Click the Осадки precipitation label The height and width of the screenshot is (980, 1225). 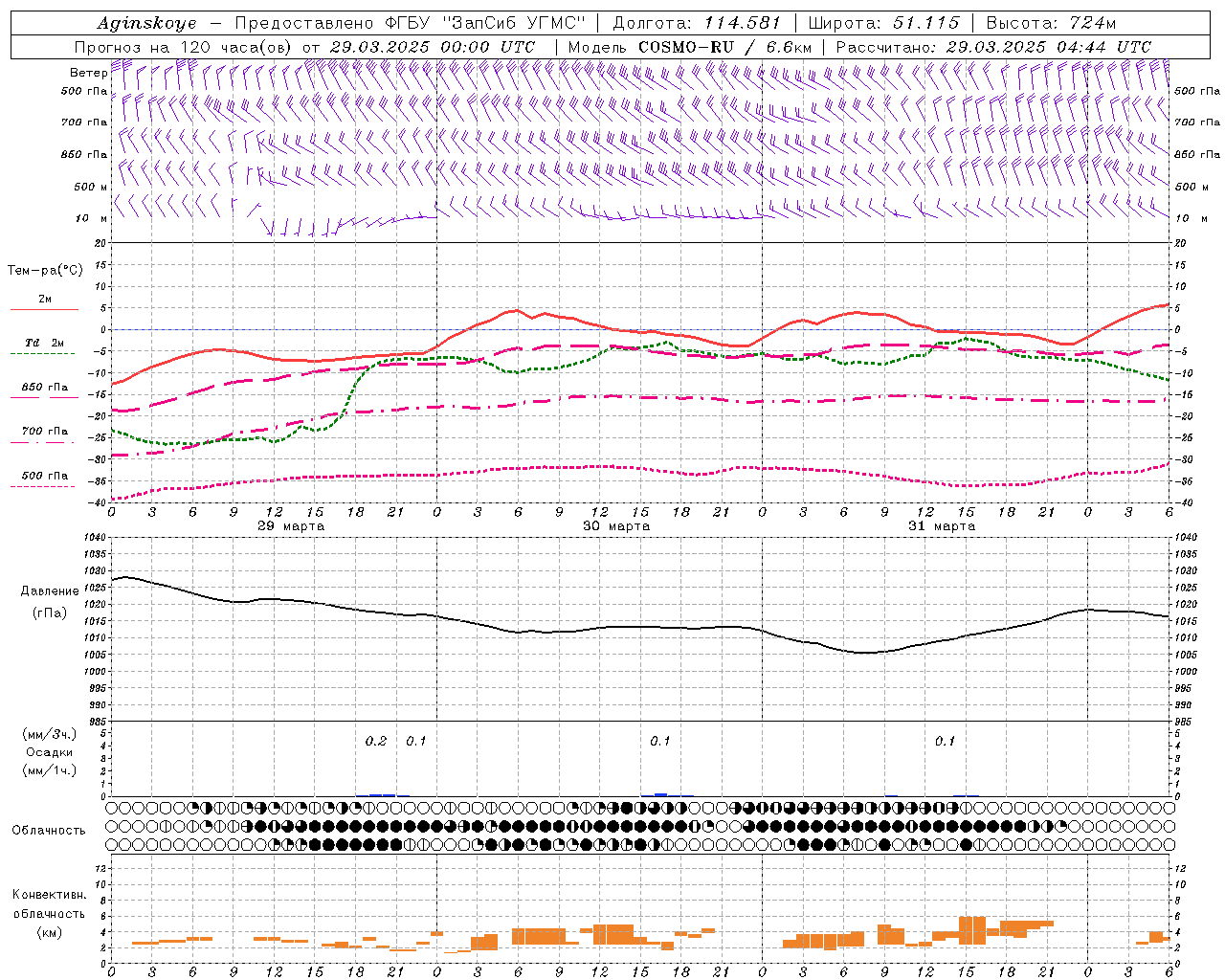[49, 752]
